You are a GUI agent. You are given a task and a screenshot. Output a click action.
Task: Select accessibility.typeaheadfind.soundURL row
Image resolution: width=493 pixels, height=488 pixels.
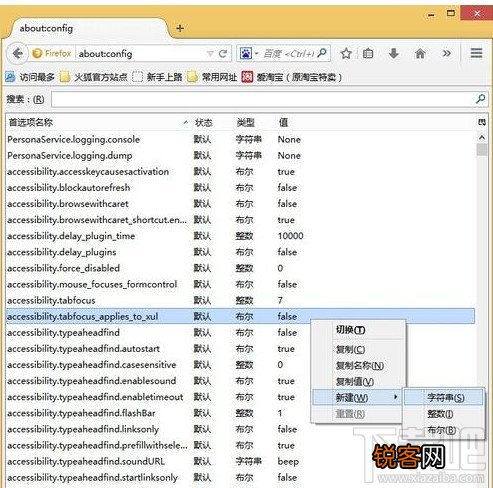coord(240,461)
